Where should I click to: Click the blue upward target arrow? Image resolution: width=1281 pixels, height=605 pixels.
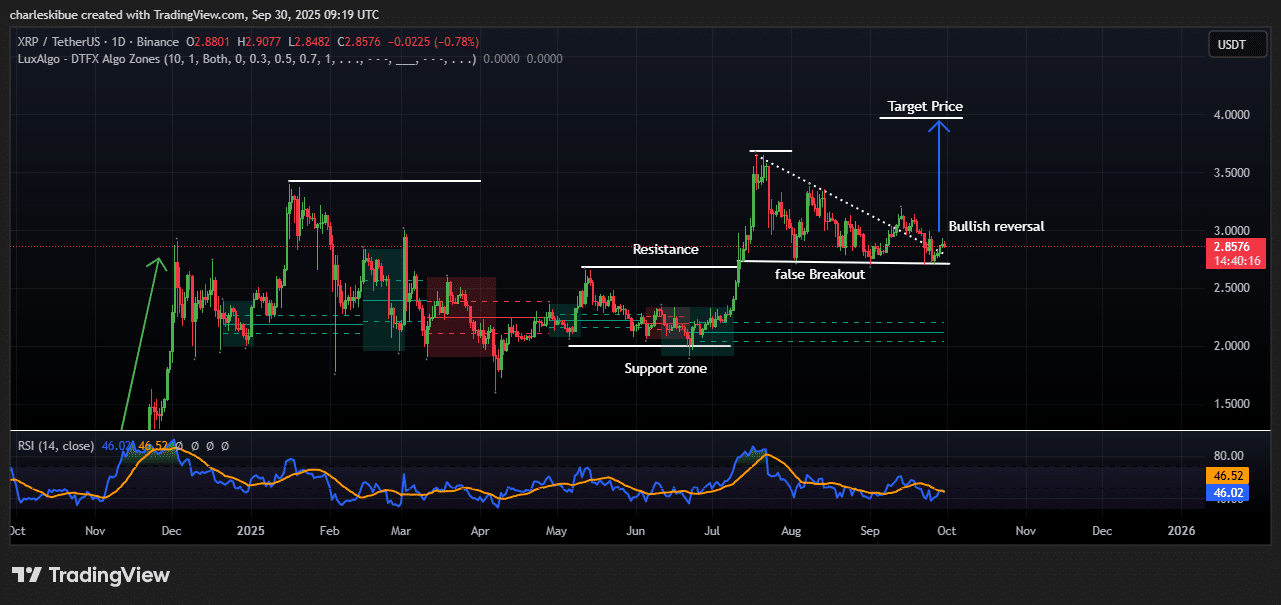pyautogui.click(x=937, y=170)
